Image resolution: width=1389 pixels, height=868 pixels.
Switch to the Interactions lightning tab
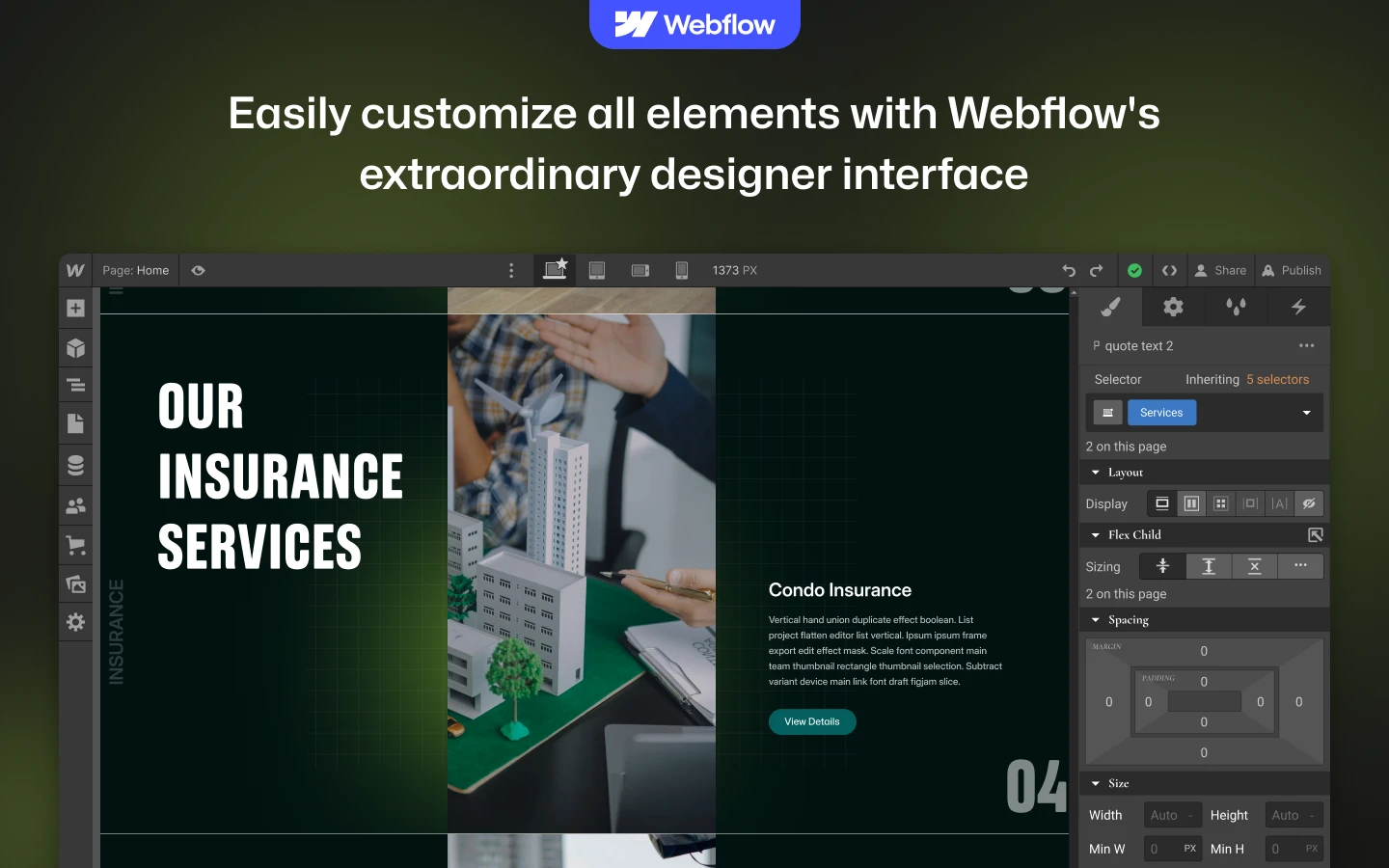[1298, 308]
